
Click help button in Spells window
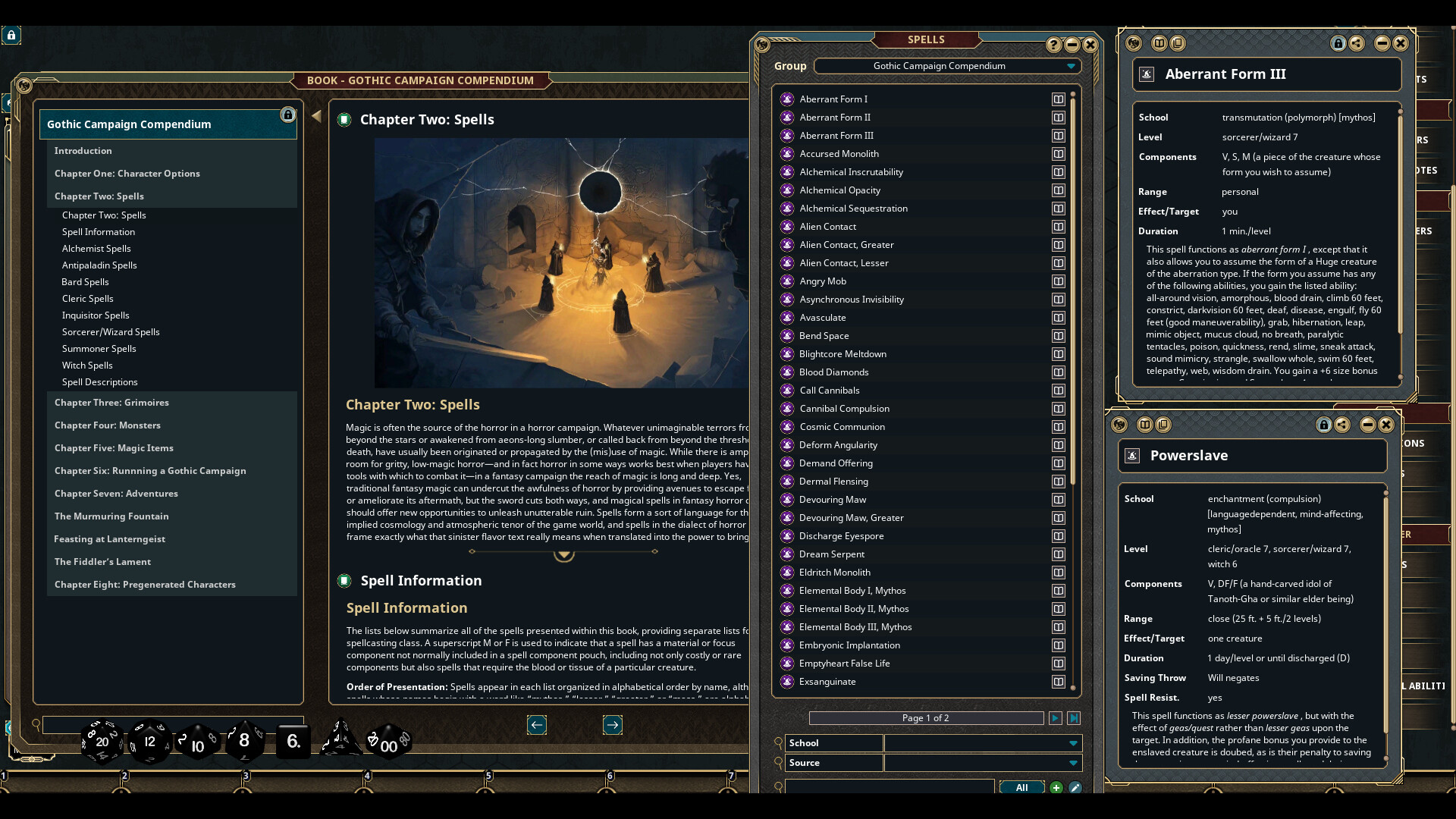click(x=1053, y=45)
